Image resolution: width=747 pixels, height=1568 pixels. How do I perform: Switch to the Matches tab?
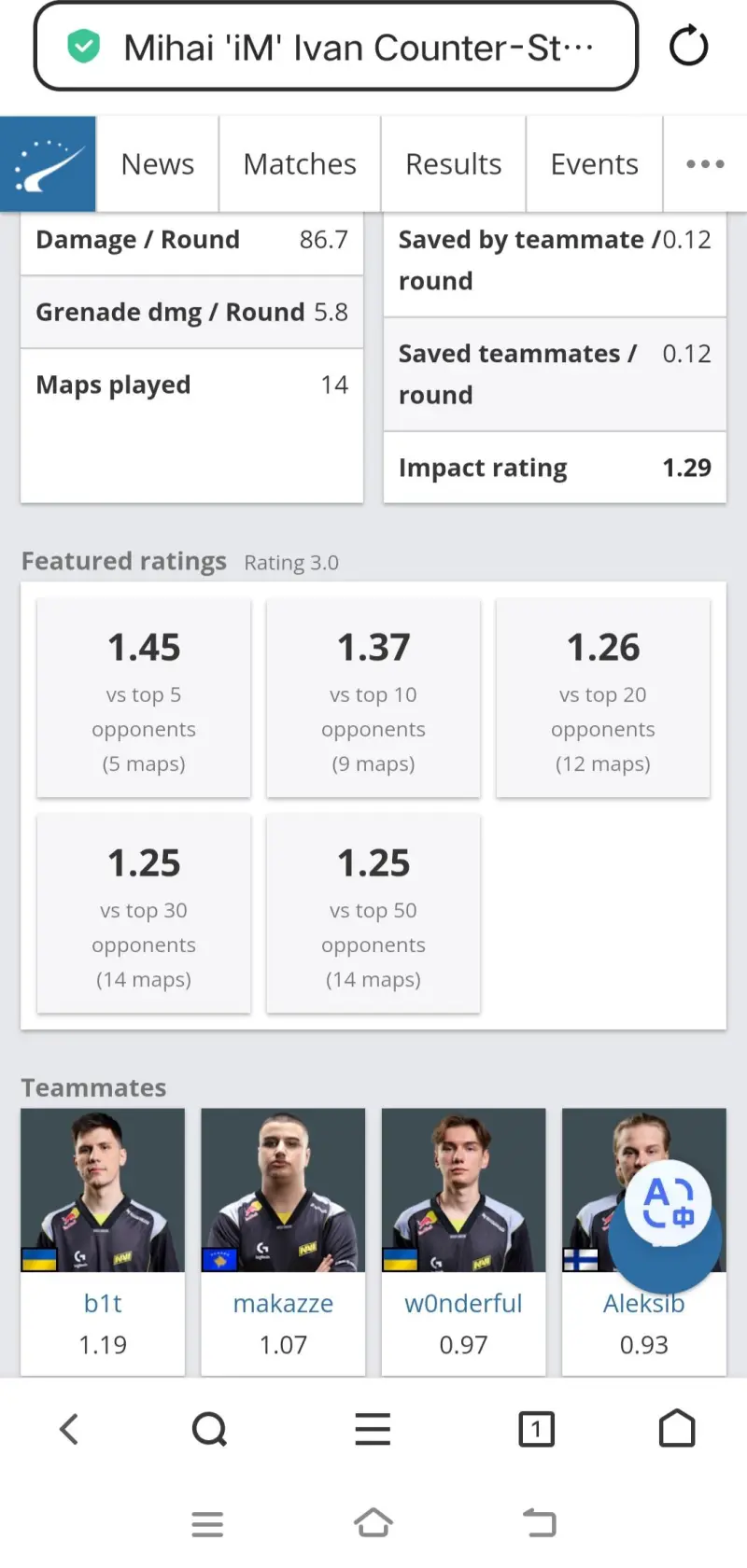(300, 164)
